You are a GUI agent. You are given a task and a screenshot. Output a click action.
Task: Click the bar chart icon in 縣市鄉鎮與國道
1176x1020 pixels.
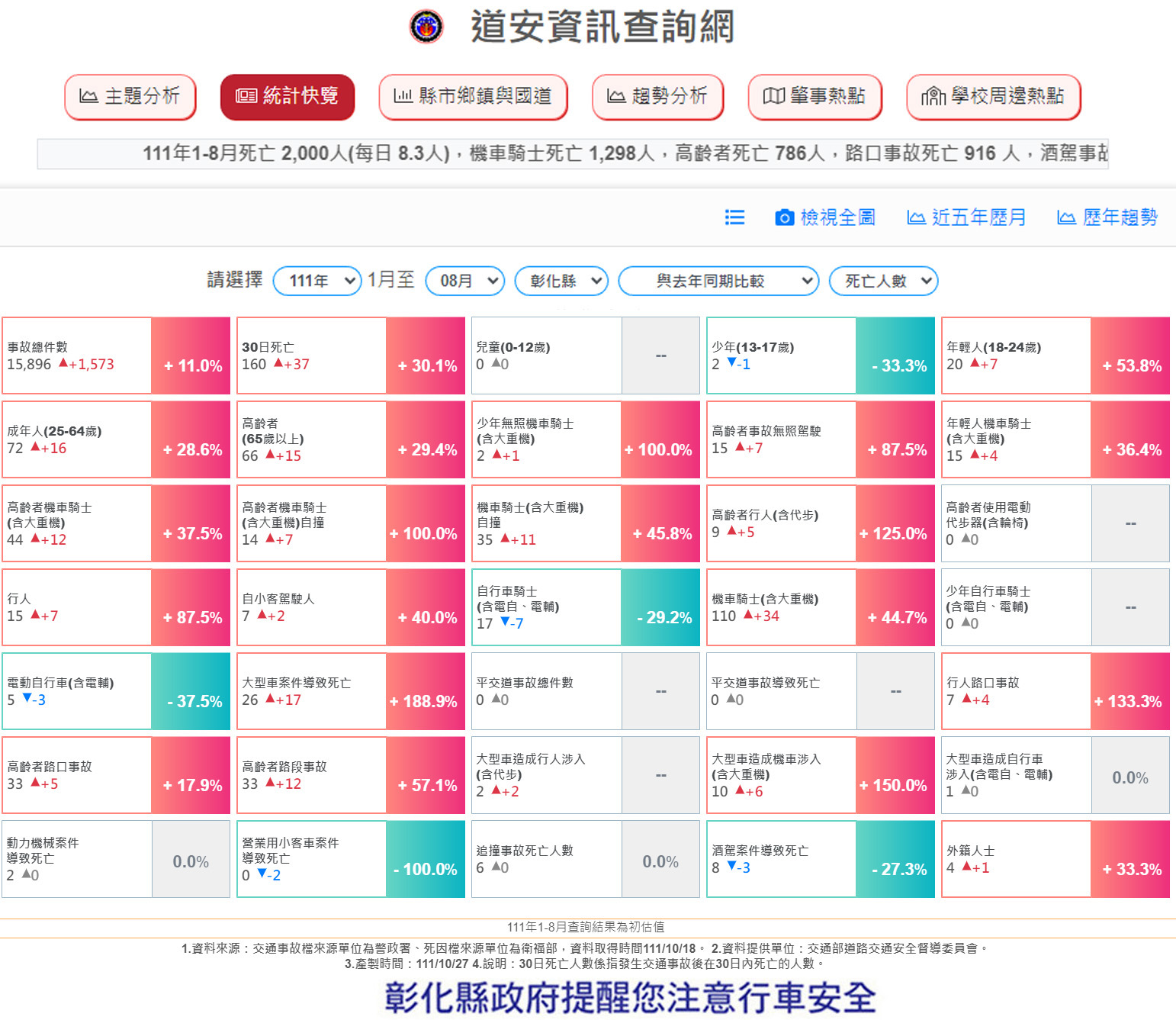[403, 96]
